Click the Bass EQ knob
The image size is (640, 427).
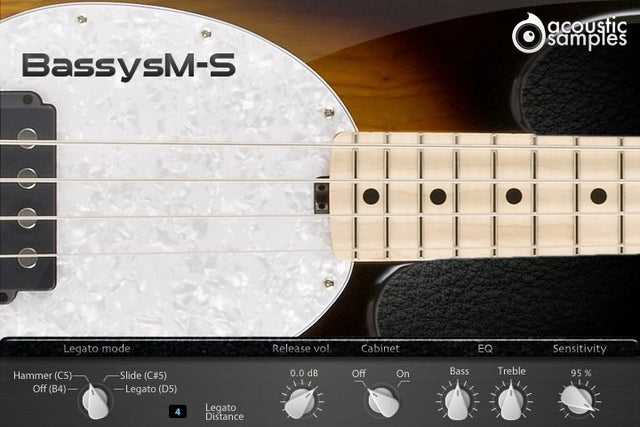click(459, 402)
